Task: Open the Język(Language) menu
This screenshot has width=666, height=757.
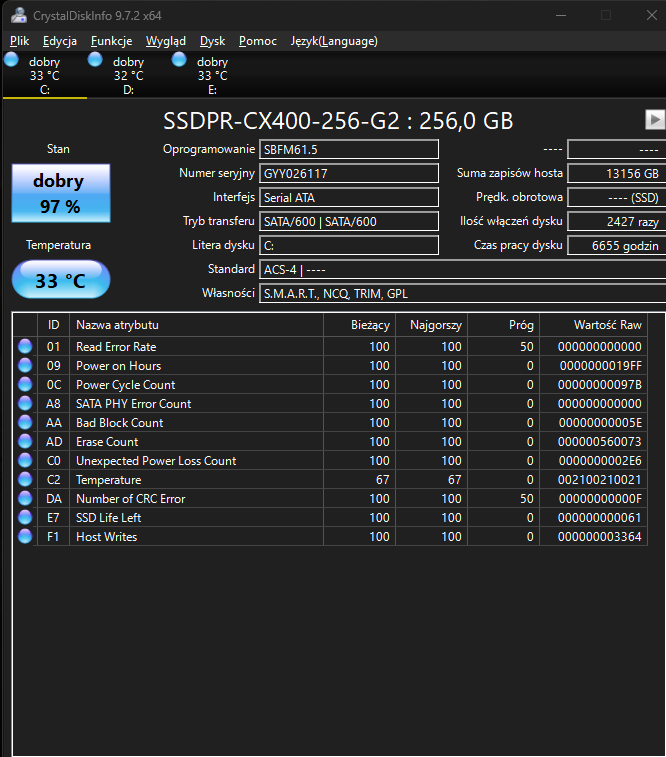Action: coord(334,41)
